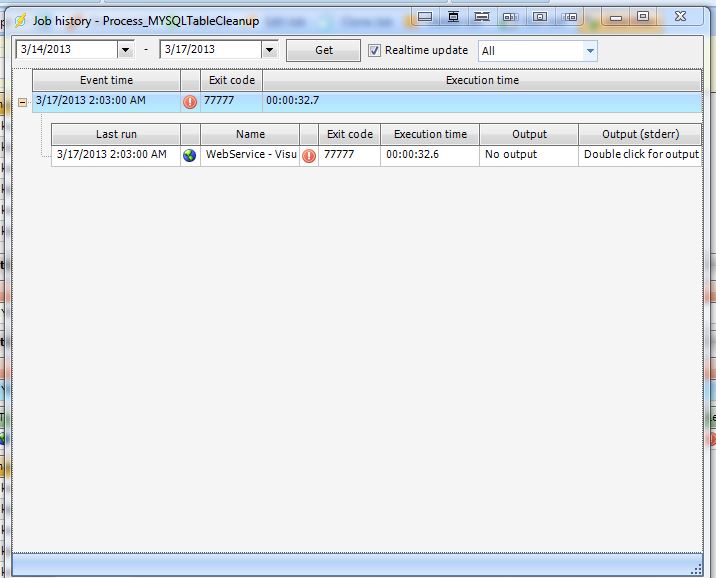Click the Output (stderr) column header
Viewport: 716px width, 578px height.
click(x=640, y=134)
